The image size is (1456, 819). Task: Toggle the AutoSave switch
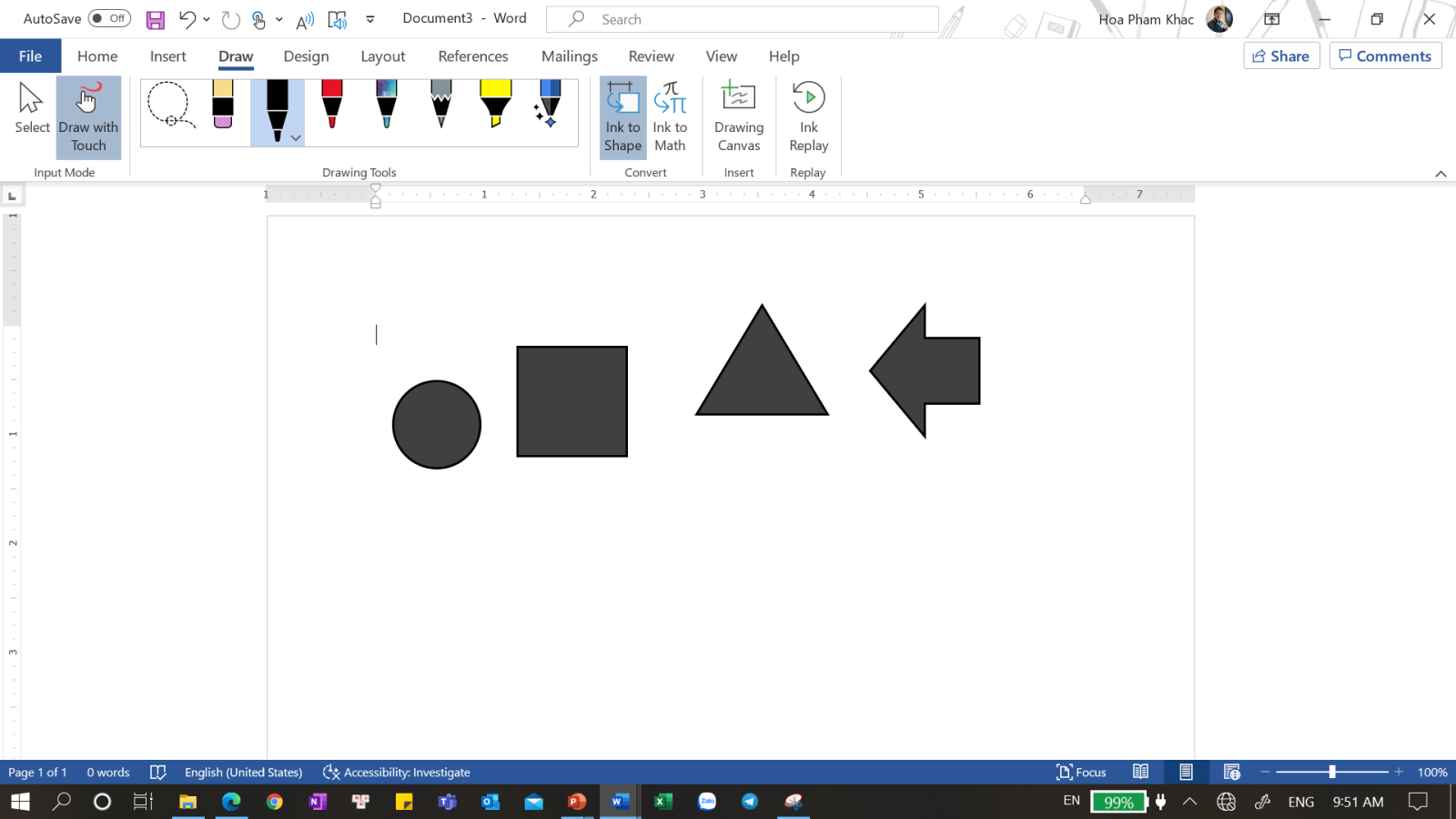109,18
